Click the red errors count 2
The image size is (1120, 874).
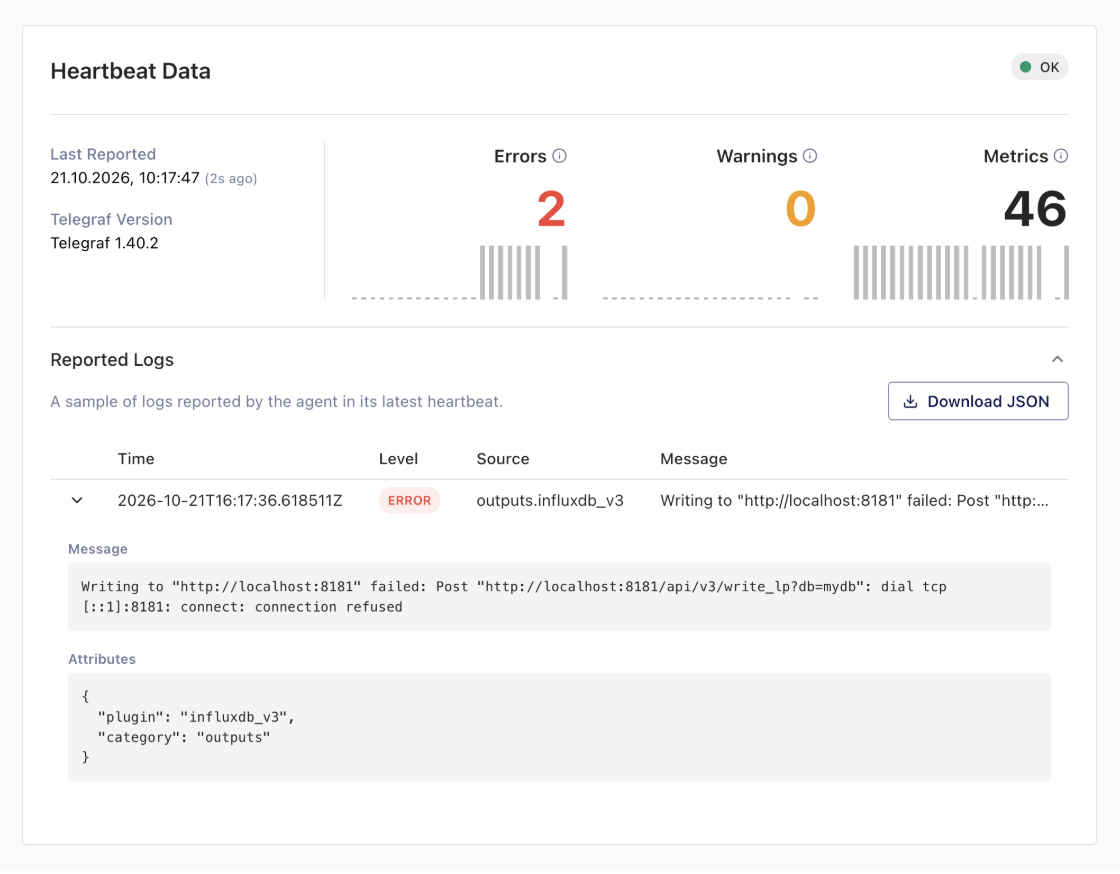(551, 209)
